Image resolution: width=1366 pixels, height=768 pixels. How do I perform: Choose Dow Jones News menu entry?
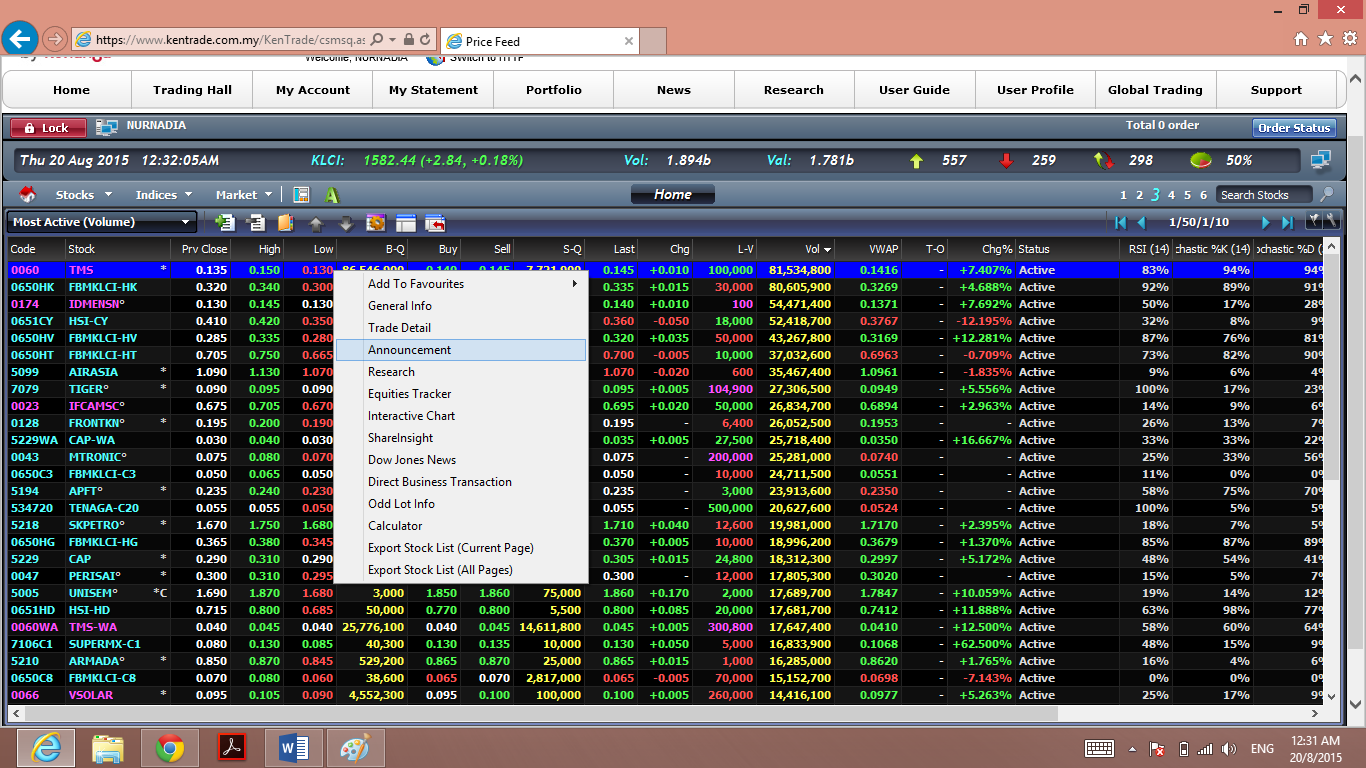460,460
